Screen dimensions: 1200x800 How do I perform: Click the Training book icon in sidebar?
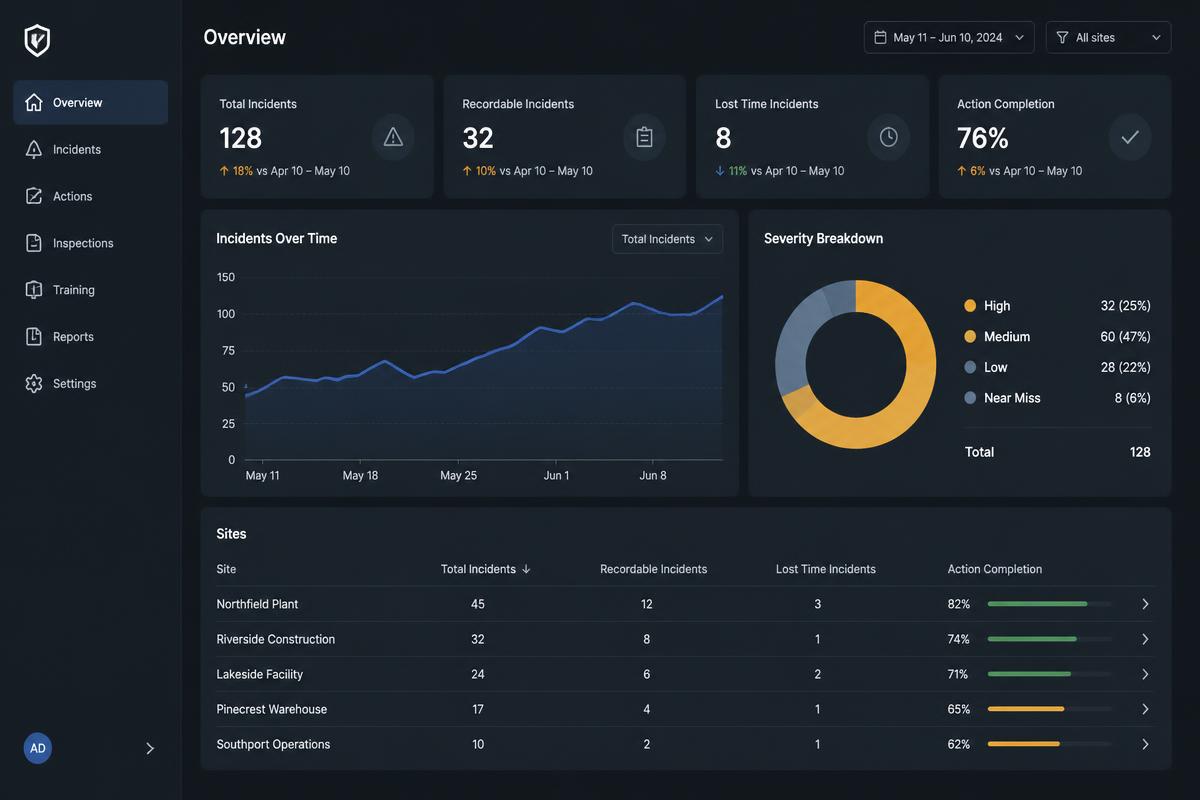point(34,290)
